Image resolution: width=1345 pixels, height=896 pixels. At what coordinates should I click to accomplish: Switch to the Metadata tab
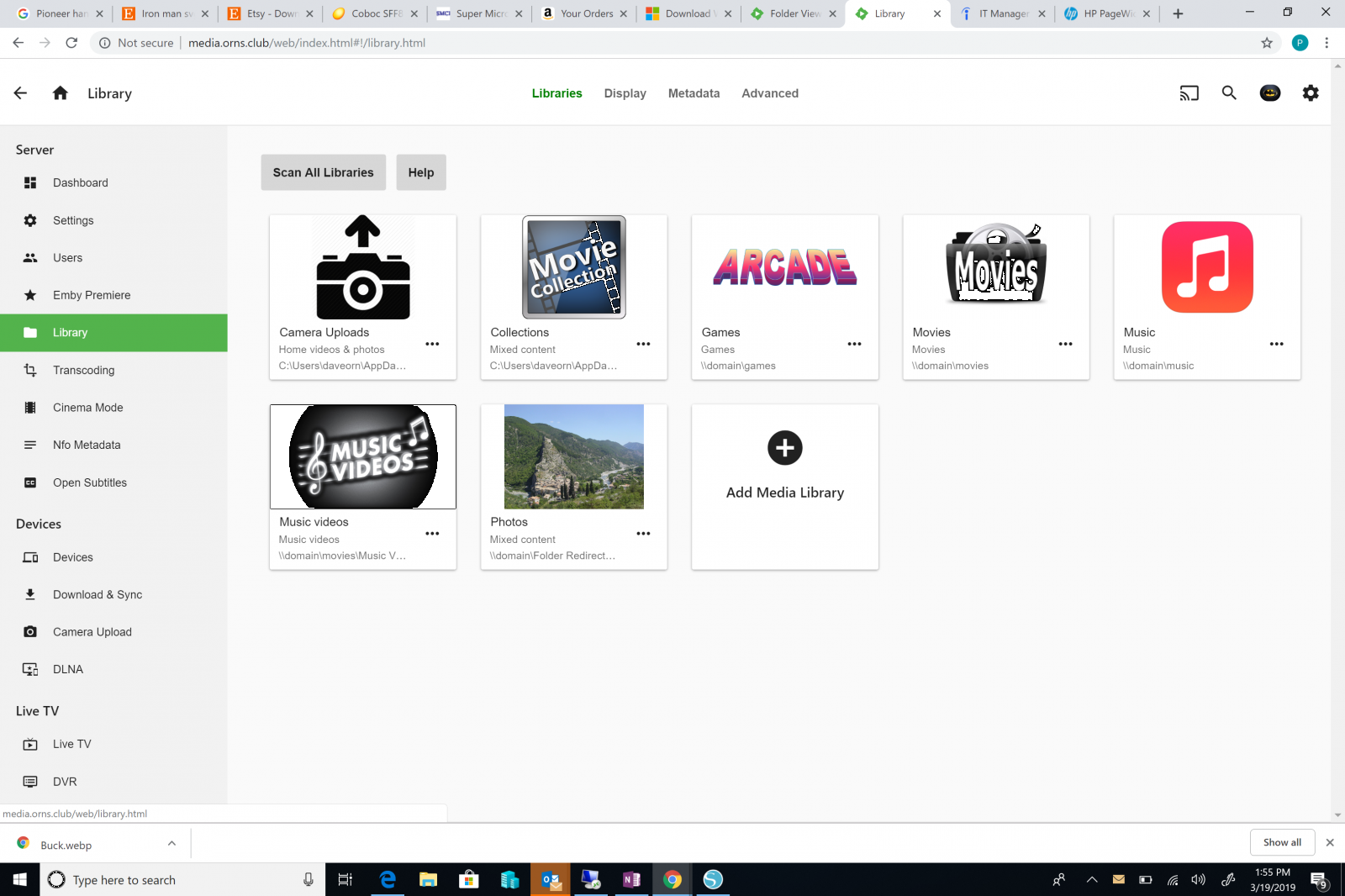coord(694,93)
